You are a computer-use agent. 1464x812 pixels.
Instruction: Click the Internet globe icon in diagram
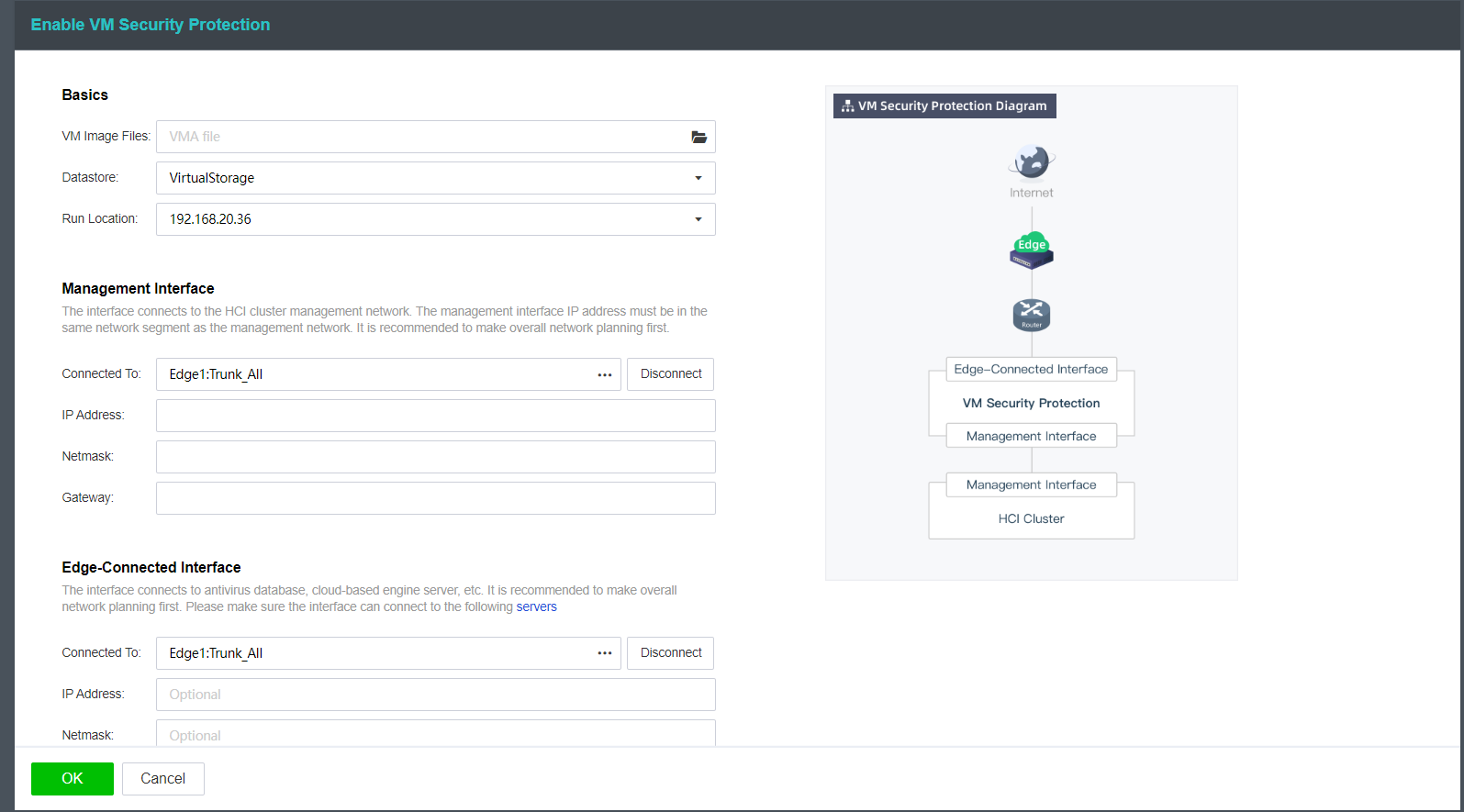[1031, 161]
